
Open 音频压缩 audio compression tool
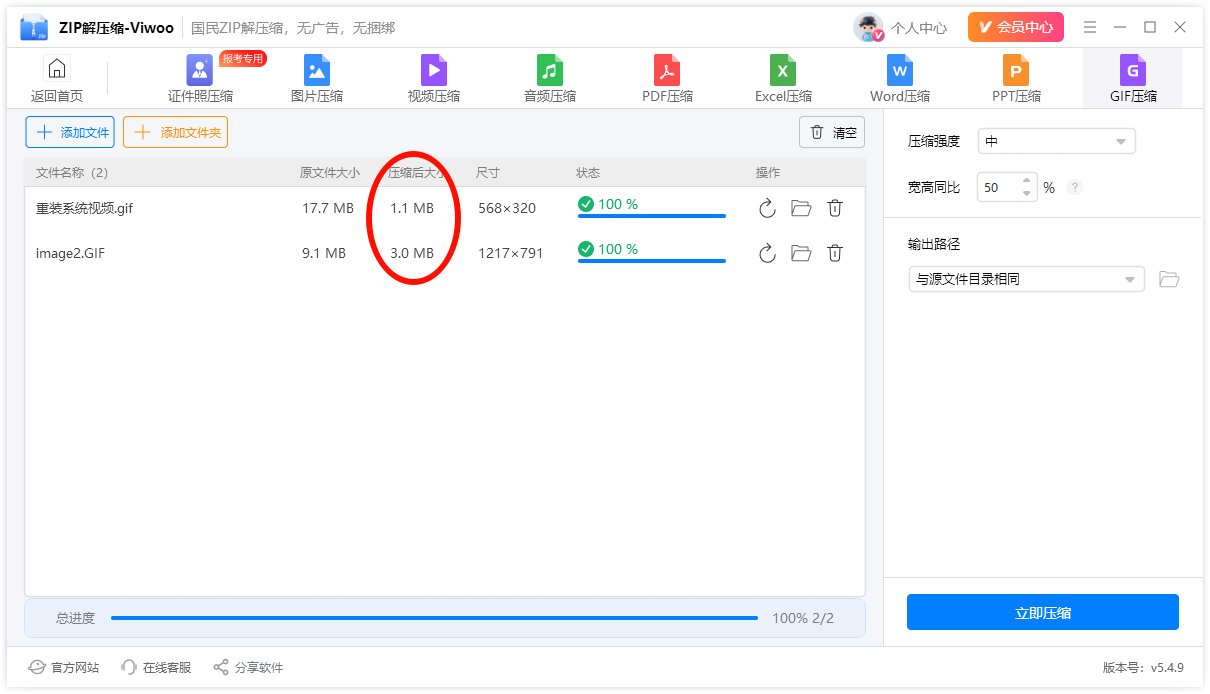point(550,80)
